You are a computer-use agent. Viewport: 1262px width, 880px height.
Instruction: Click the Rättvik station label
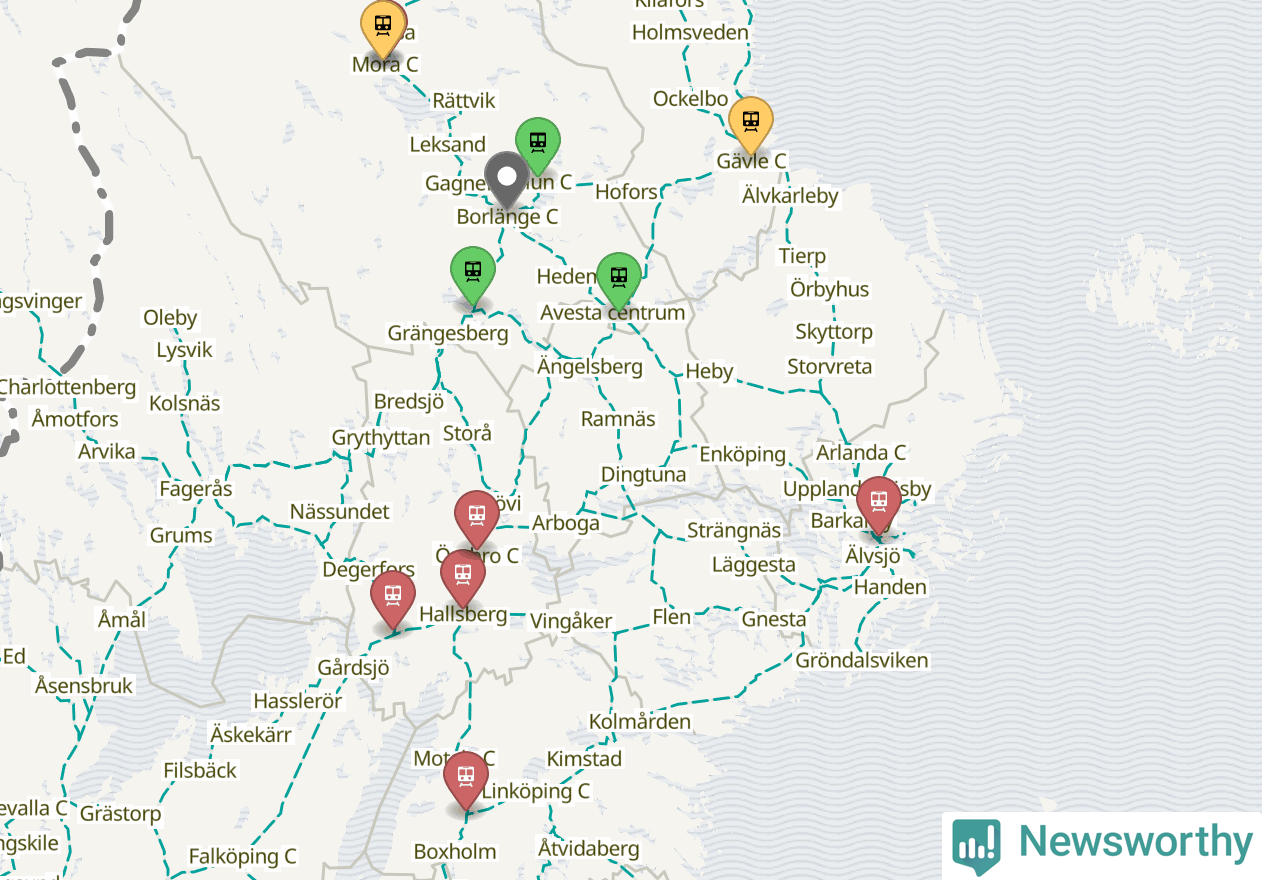click(x=464, y=101)
